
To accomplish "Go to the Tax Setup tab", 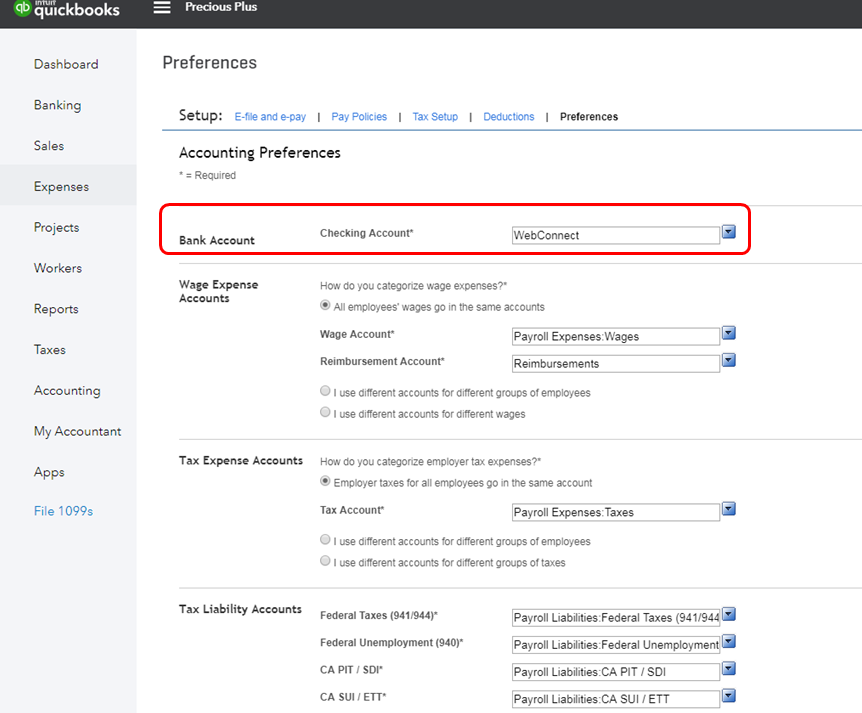I will point(435,117).
